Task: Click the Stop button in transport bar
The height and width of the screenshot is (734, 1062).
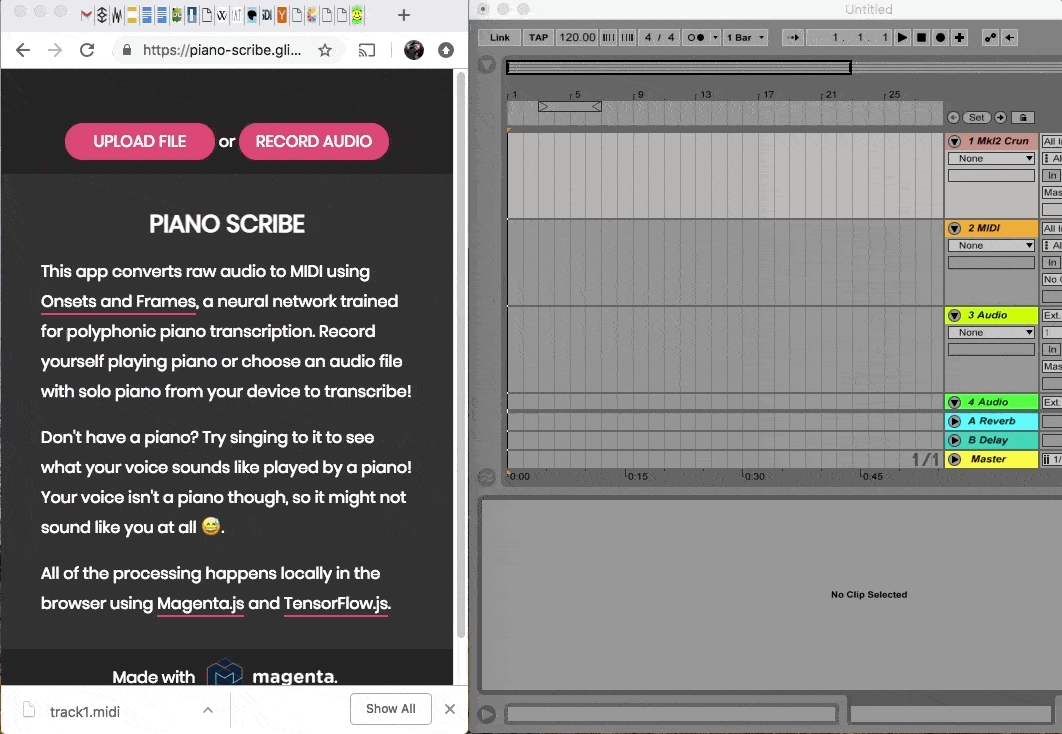Action: 921,38
